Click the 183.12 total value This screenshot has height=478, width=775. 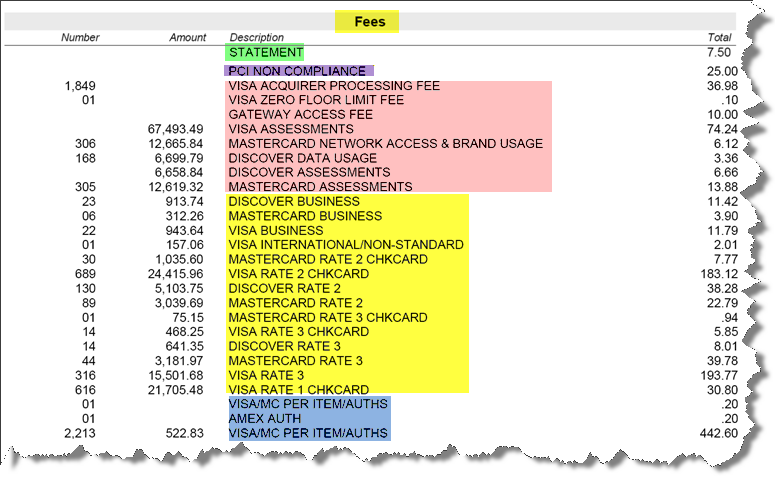(719, 274)
